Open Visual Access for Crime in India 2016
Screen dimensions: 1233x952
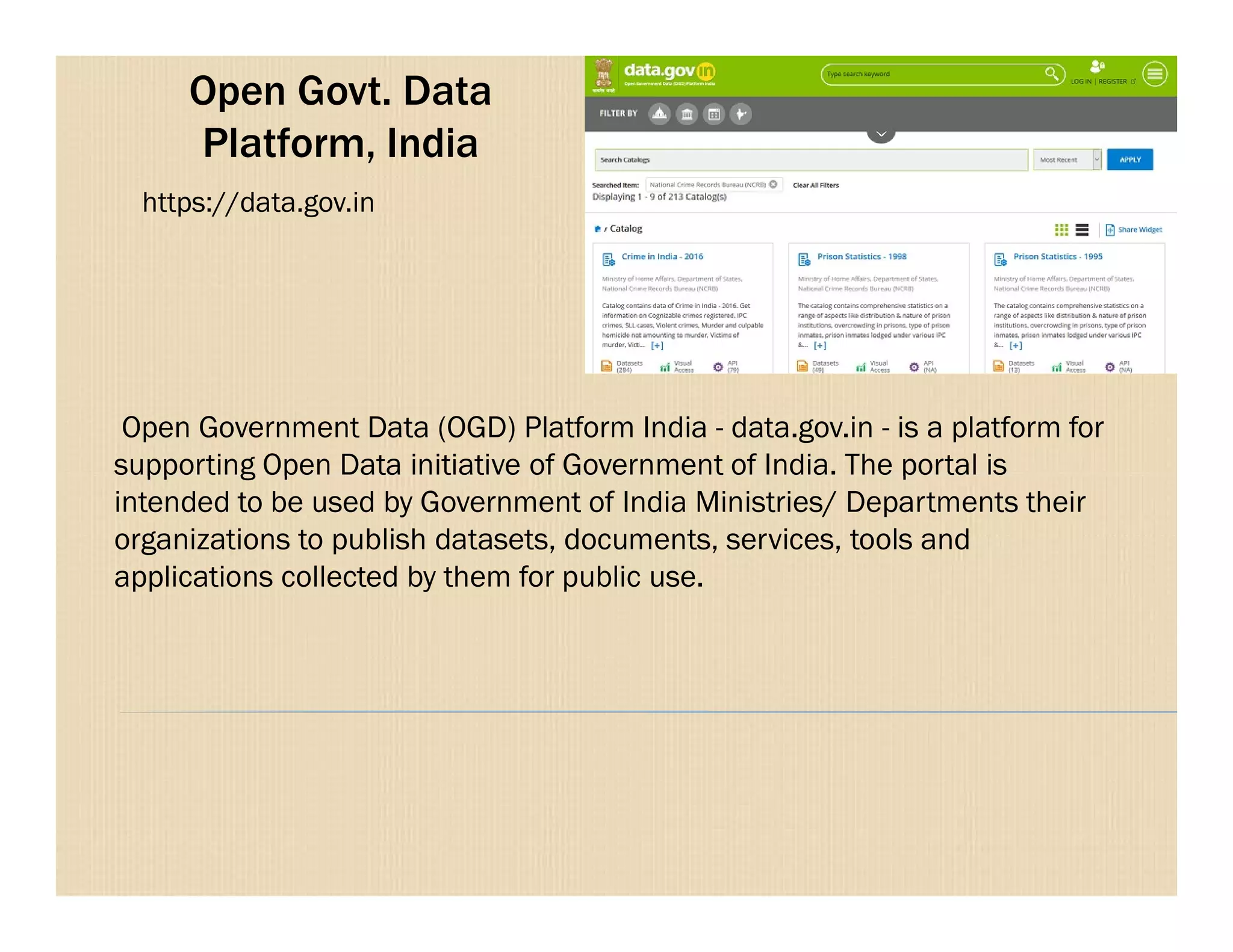pos(677,366)
